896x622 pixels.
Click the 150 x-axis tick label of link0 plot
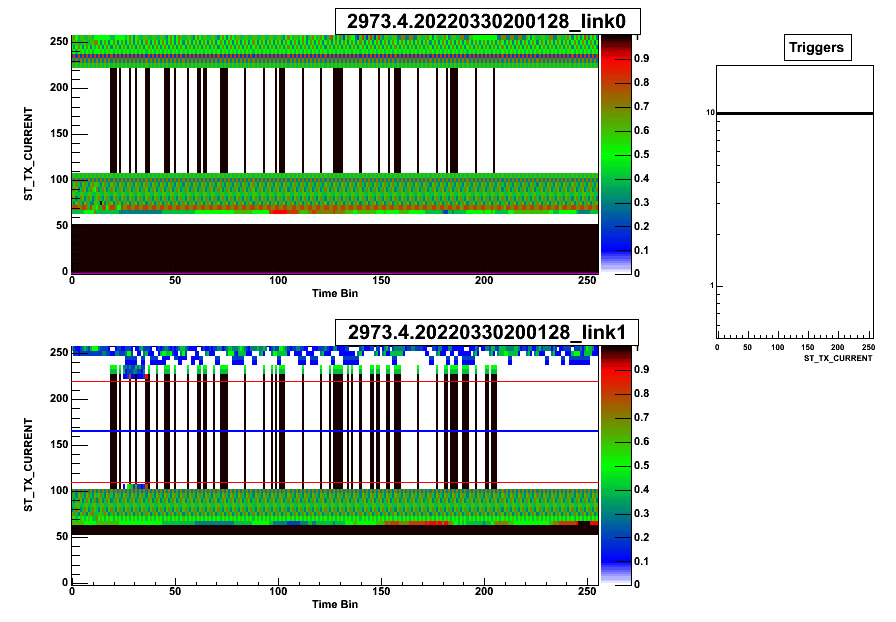(x=381, y=280)
